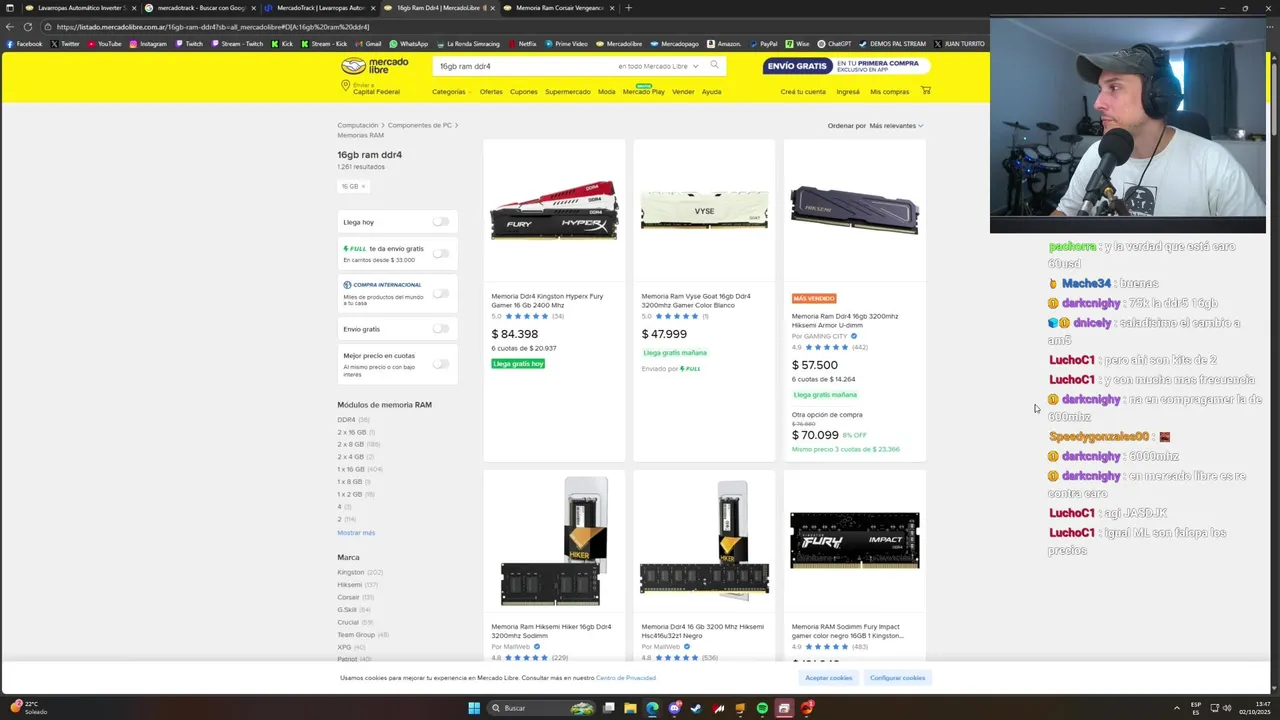Click the Mercado Libre logo

point(375,66)
